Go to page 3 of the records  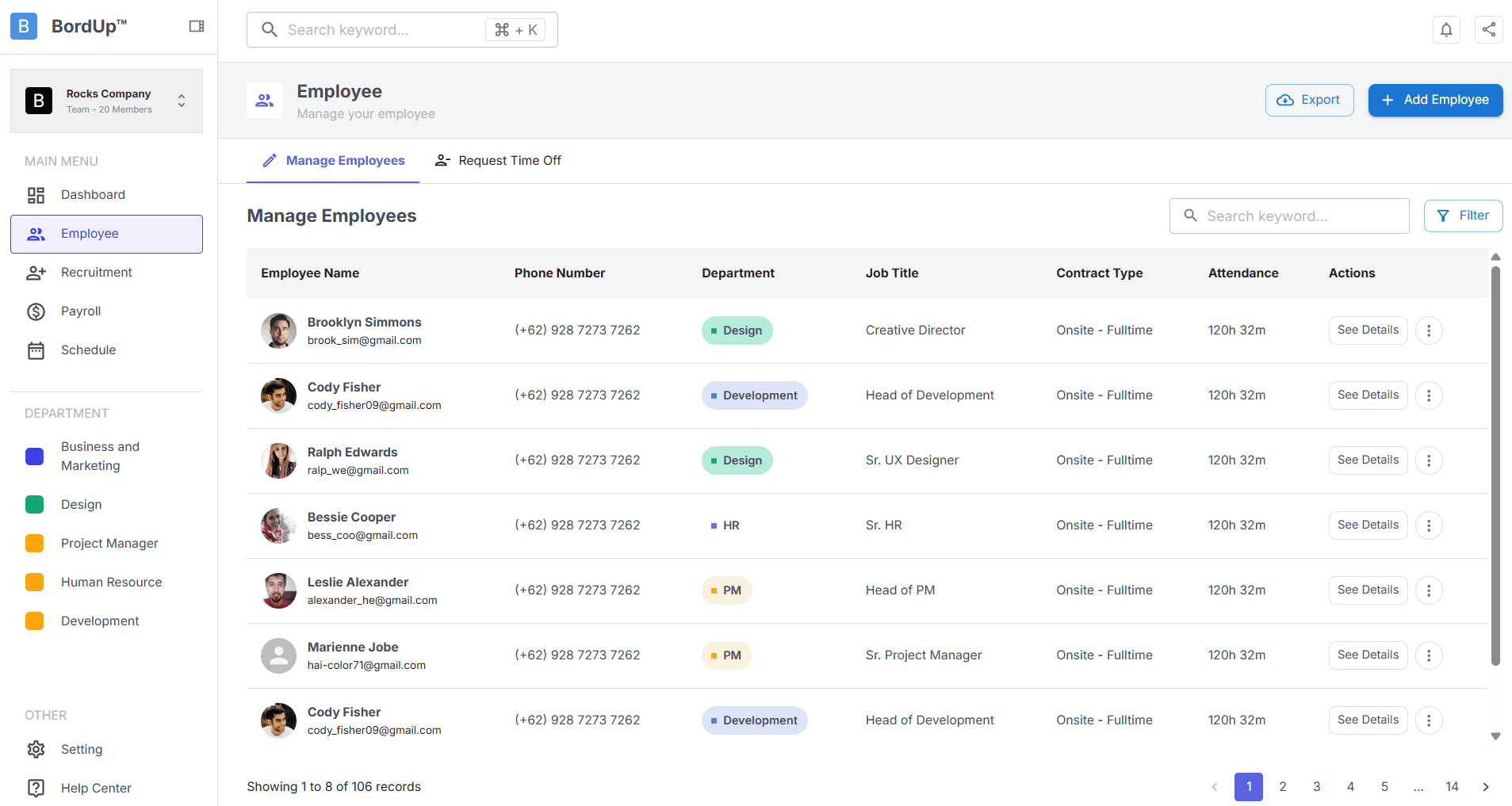1316,787
